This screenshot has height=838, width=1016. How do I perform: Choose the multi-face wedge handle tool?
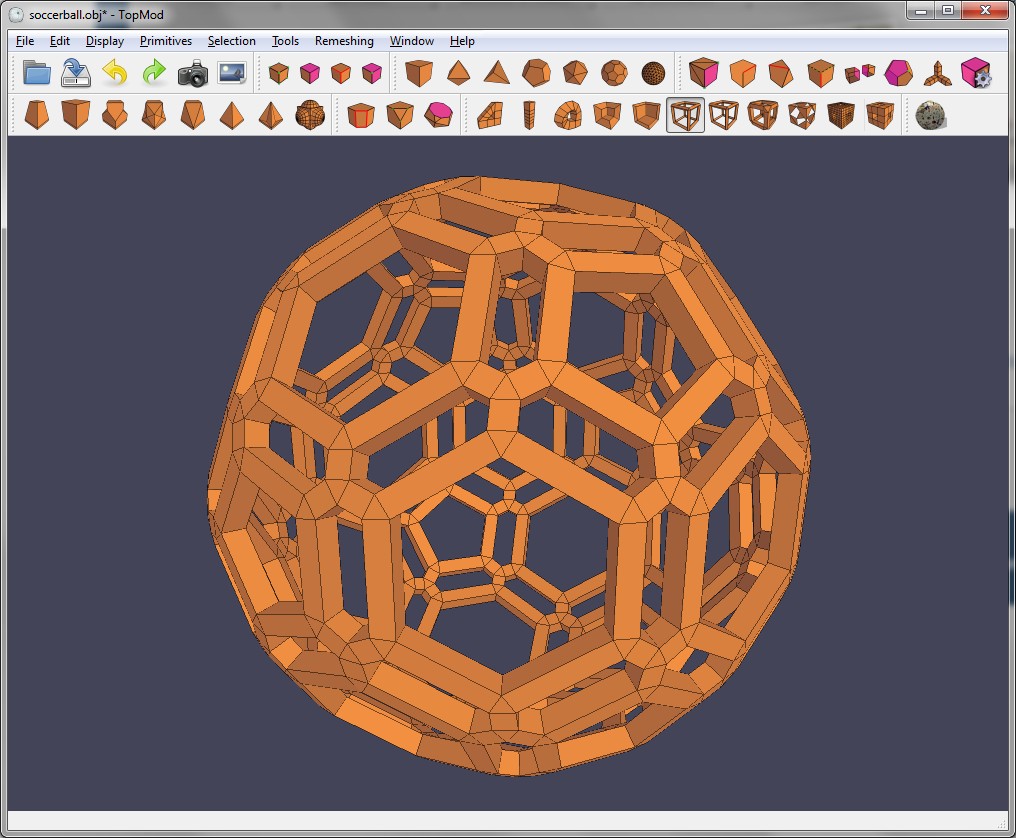pos(490,115)
